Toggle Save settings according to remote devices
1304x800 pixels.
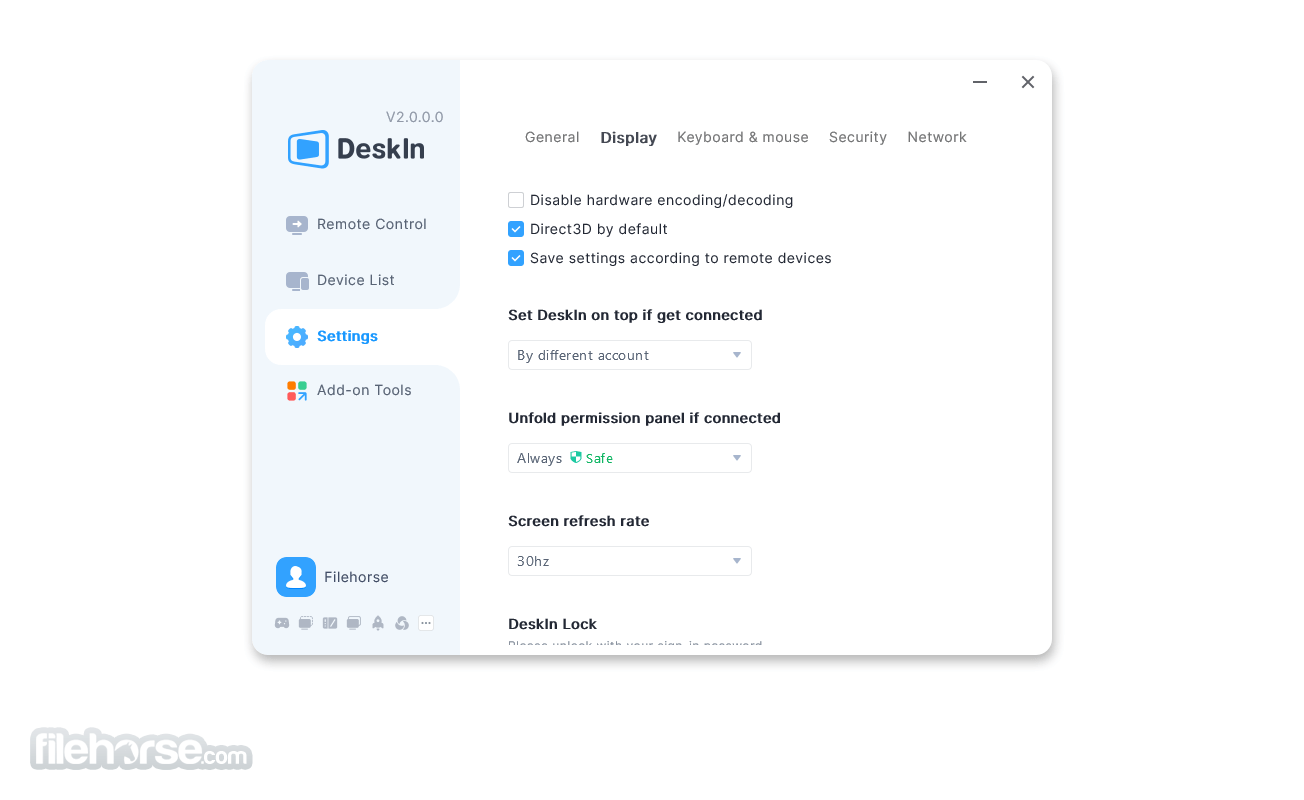[x=516, y=258]
